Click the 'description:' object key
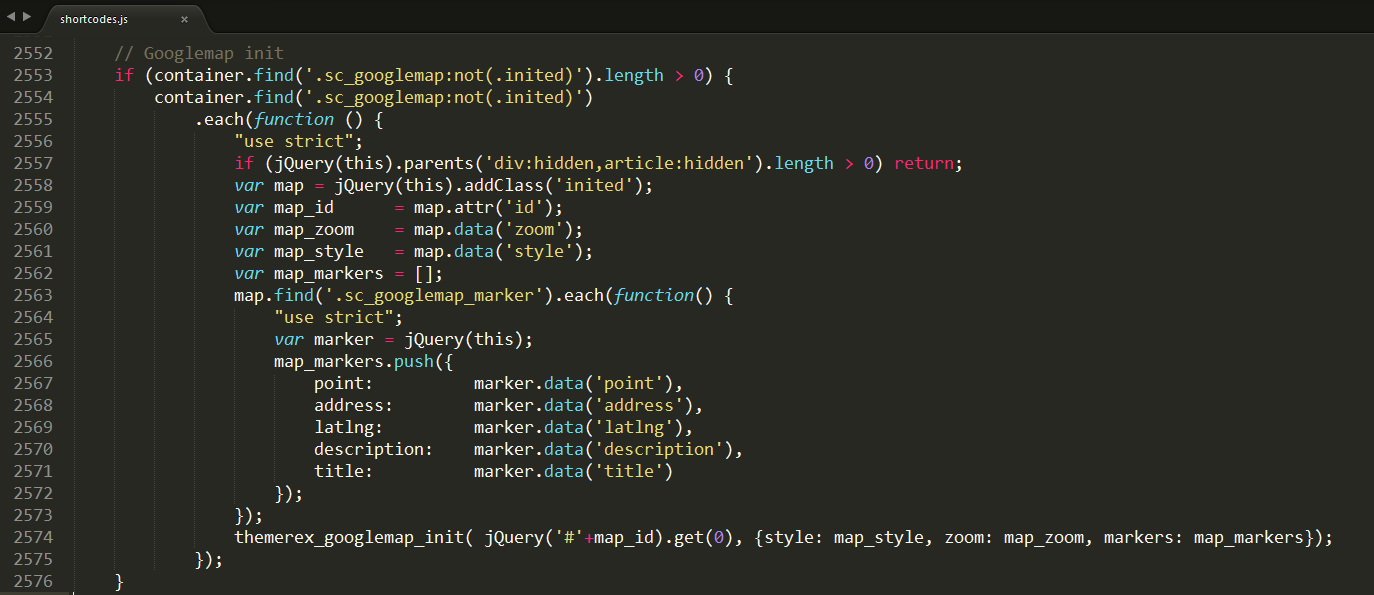This screenshot has height=595, width=1374. pos(374,449)
